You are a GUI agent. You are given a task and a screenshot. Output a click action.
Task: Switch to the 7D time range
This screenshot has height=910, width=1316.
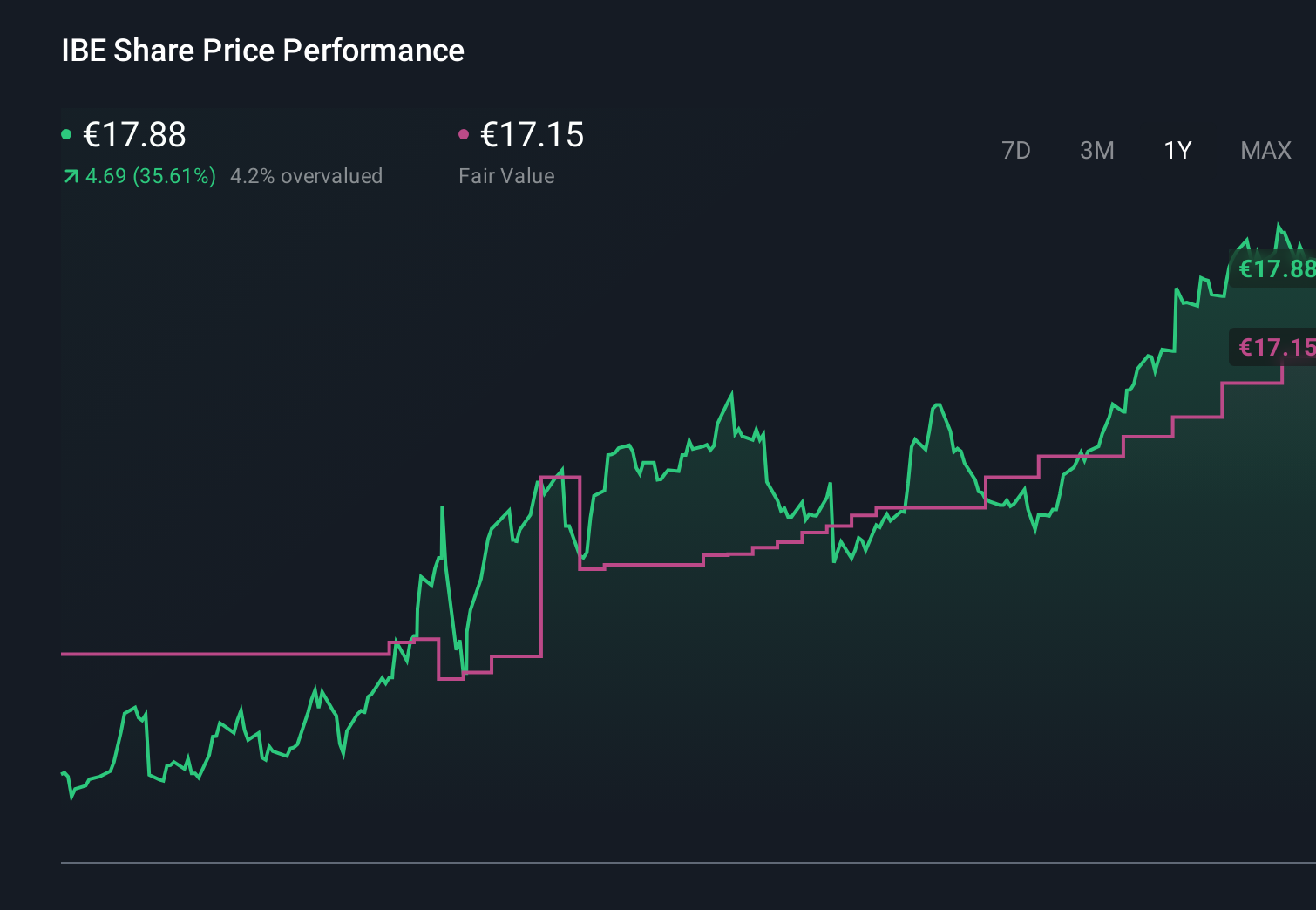tap(1017, 150)
